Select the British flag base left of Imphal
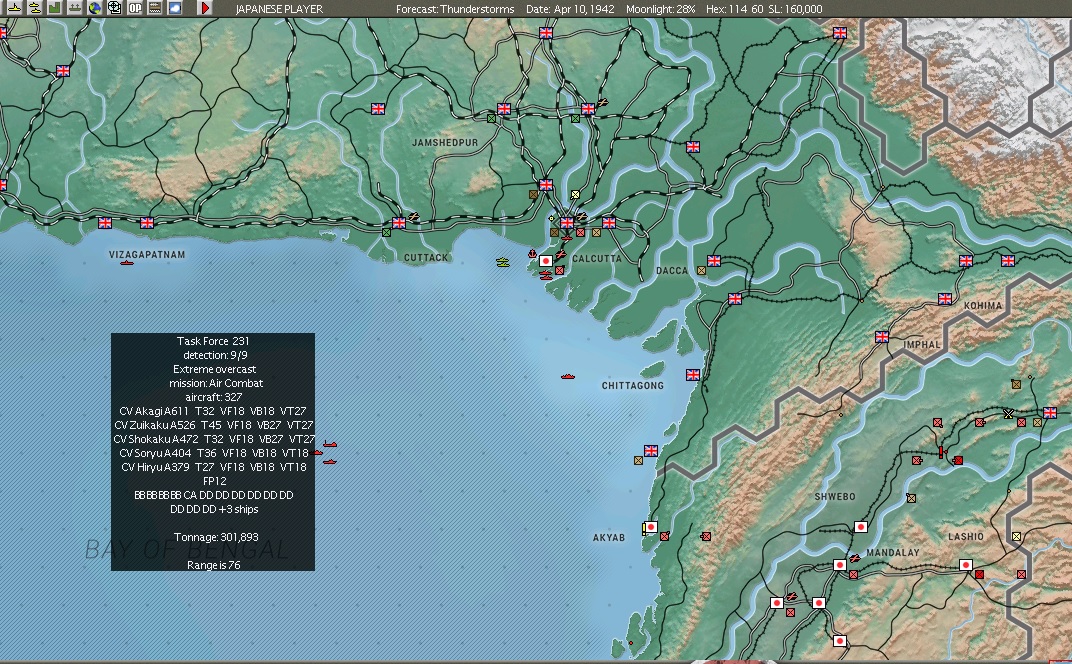This screenshot has width=1072, height=664. (x=882, y=336)
